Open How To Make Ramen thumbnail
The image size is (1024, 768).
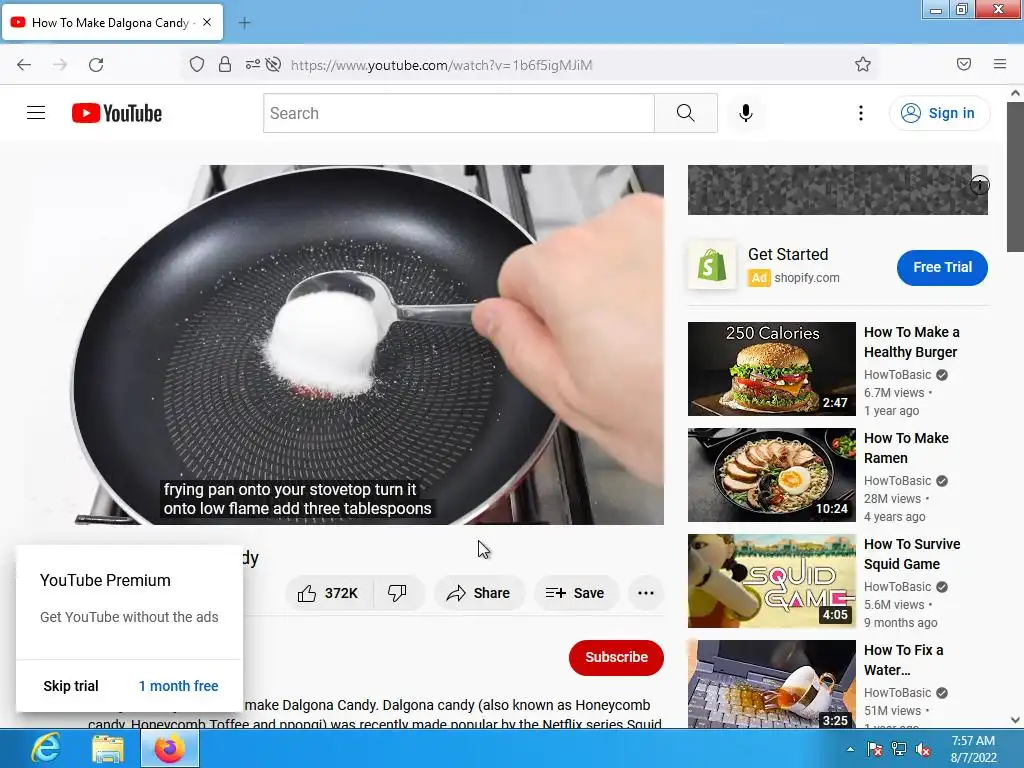771,475
